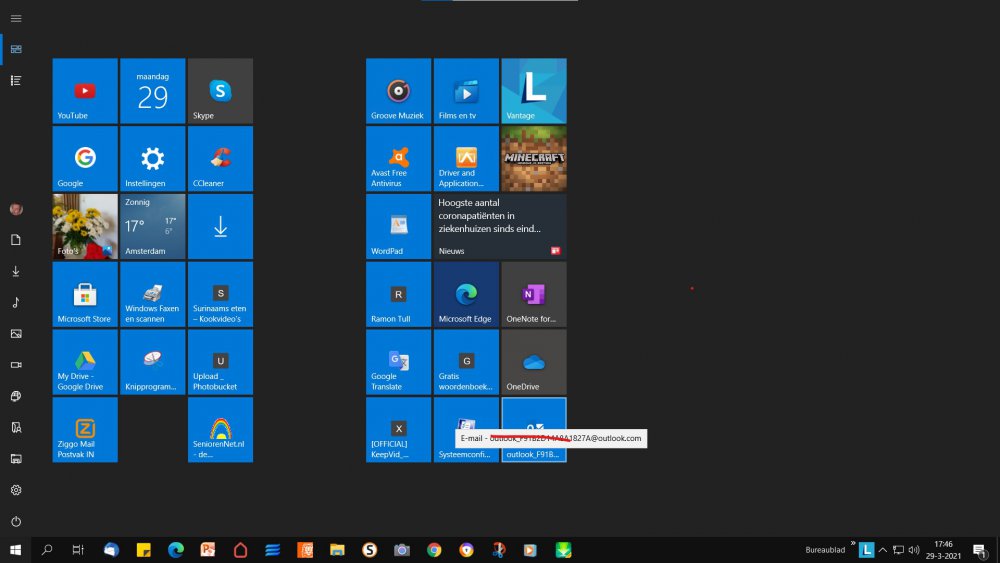Open the Microsoft Edge tile
The image size is (1000, 563).
click(x=466, y=295)
